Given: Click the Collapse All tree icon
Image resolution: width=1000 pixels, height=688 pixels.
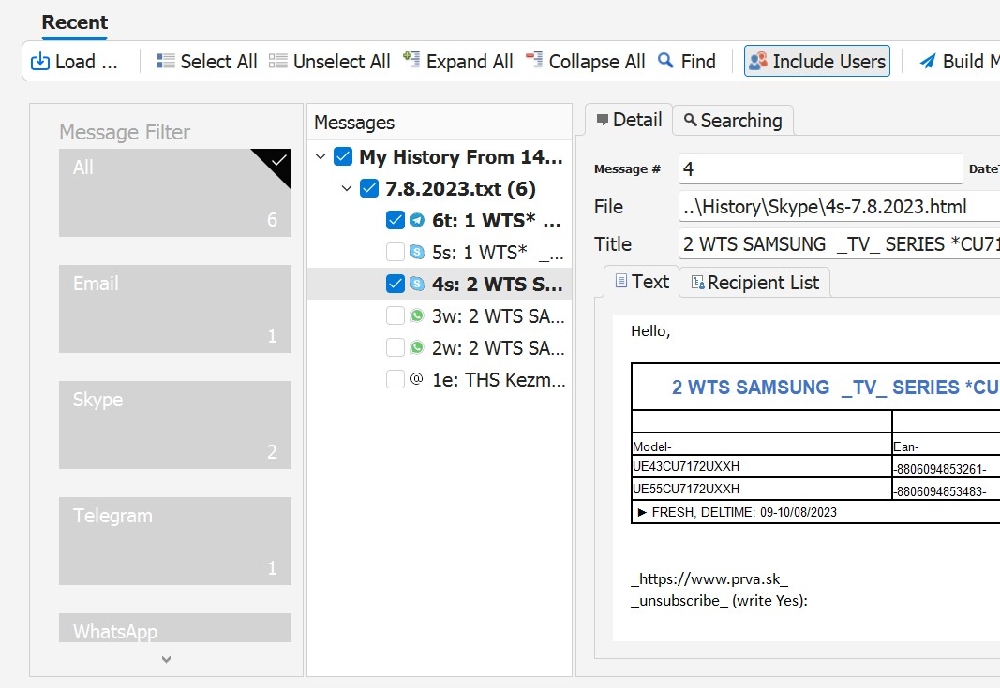Looking at the screenshot, I should pos(534,59).
